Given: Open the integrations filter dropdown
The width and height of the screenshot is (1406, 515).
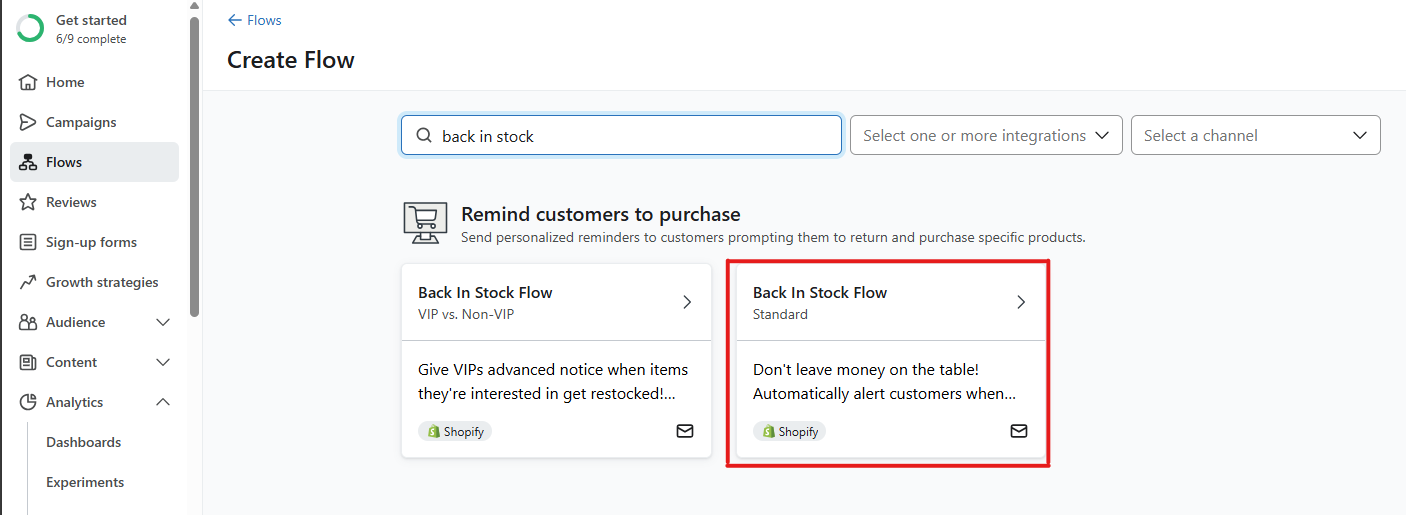Looking at the screenshot, I should point(985,135).
